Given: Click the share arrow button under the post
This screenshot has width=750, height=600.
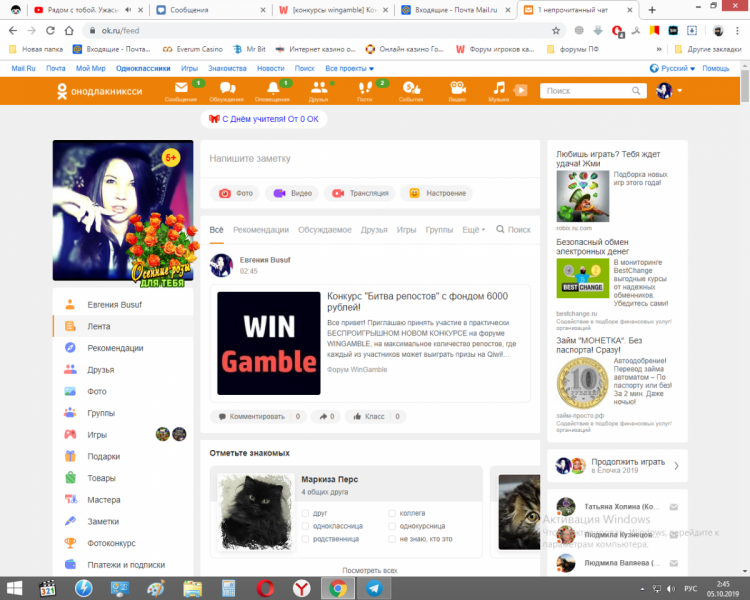Looking at the screenshot, I should 326,417.
